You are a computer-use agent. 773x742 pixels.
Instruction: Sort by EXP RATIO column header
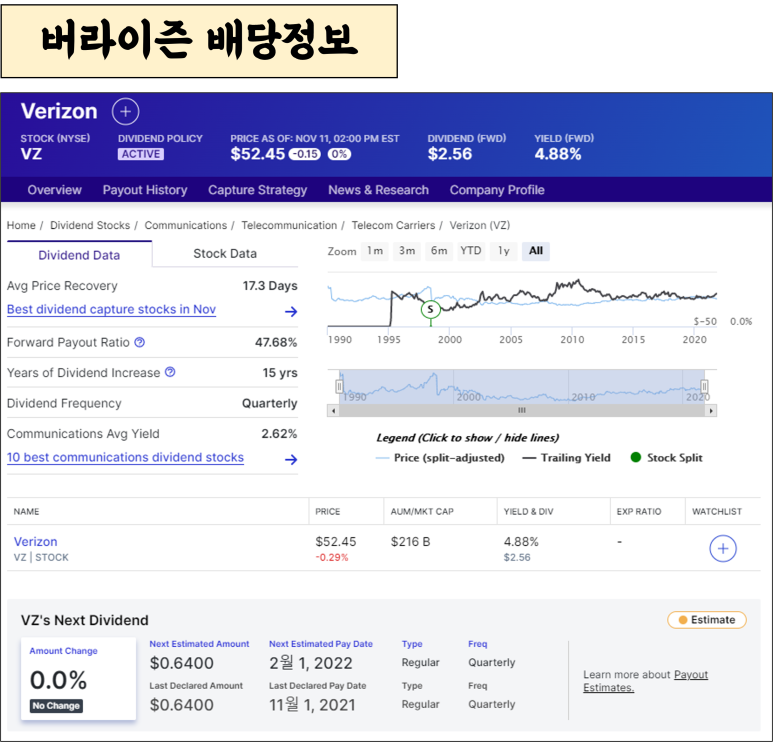[x=639, y=511]
